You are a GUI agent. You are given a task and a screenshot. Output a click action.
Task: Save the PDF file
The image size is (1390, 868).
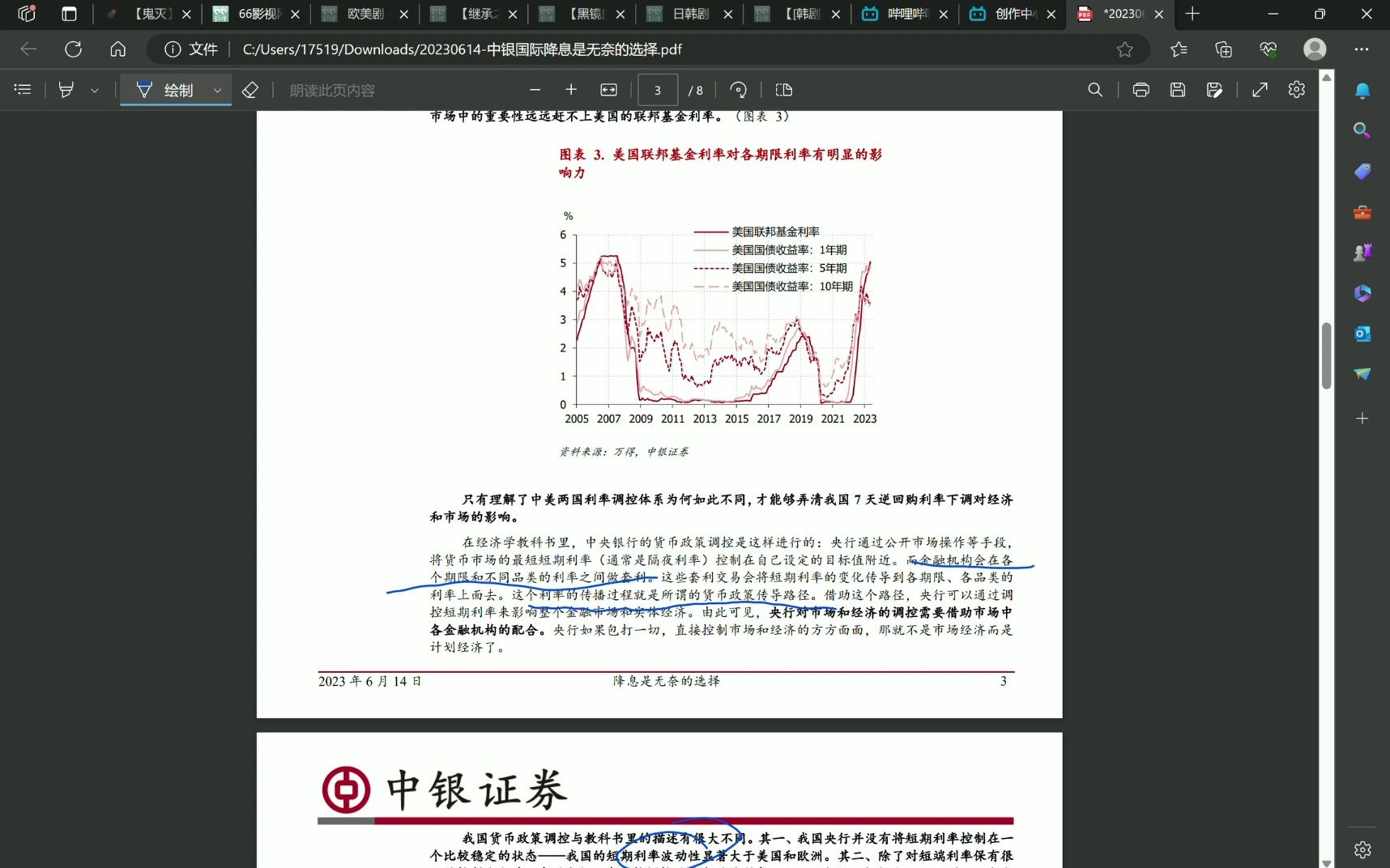pyautogui.click(x=1178, y=90)
